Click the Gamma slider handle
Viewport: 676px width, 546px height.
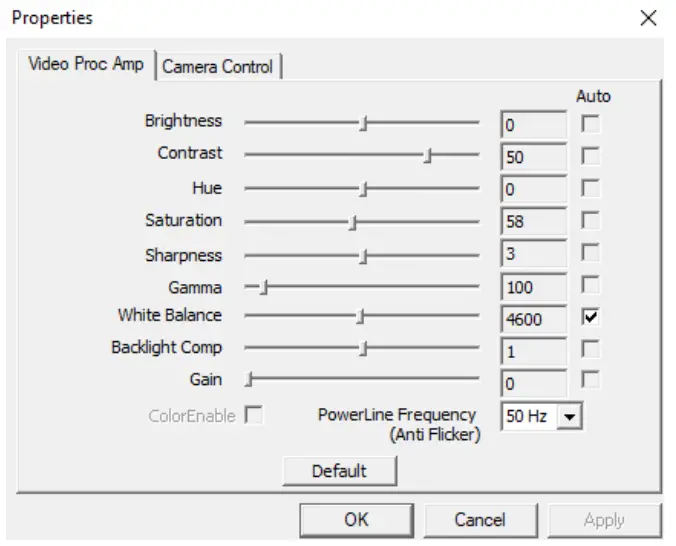pos(264,288)
